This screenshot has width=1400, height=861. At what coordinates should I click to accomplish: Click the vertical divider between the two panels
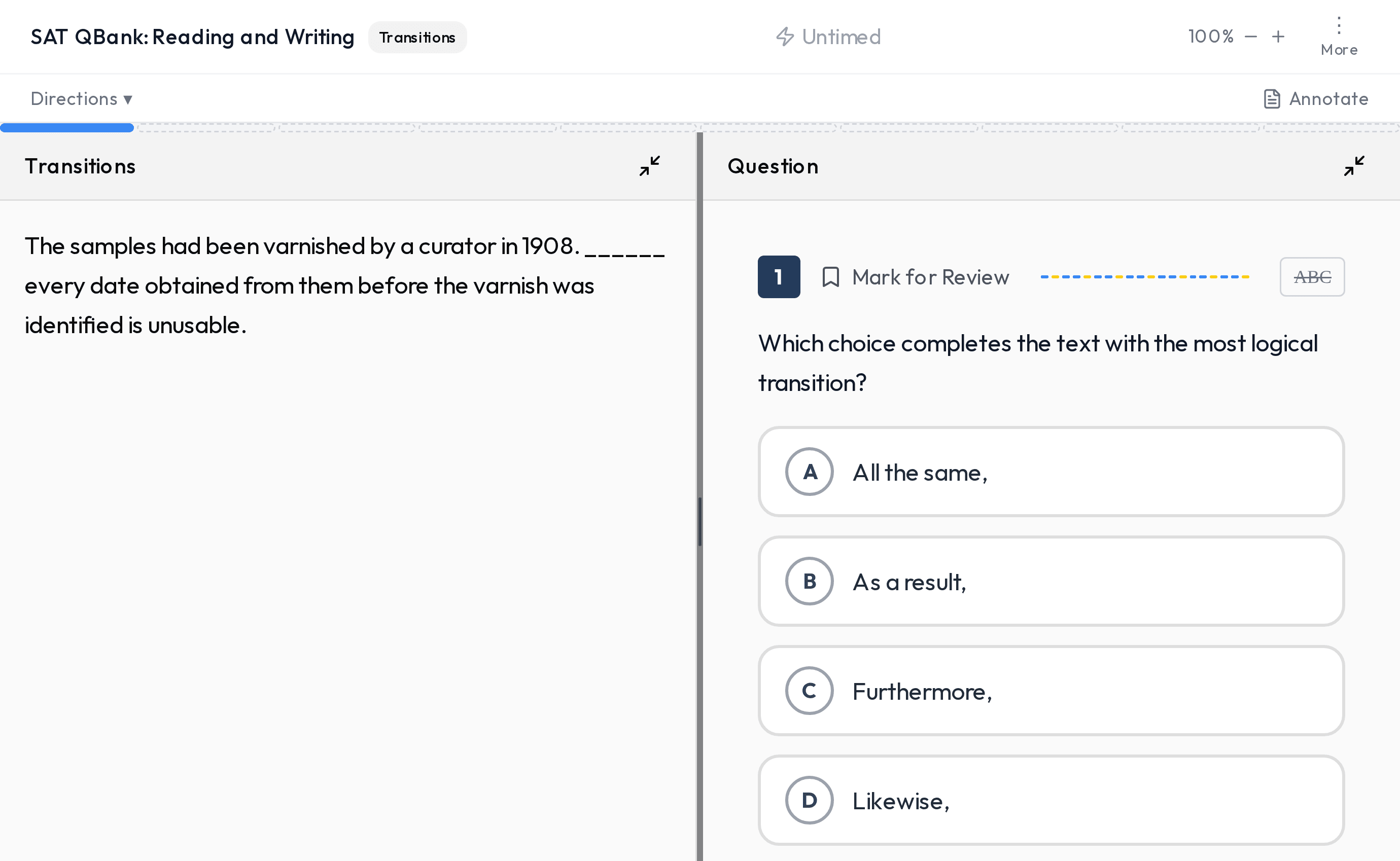(699, 495)
